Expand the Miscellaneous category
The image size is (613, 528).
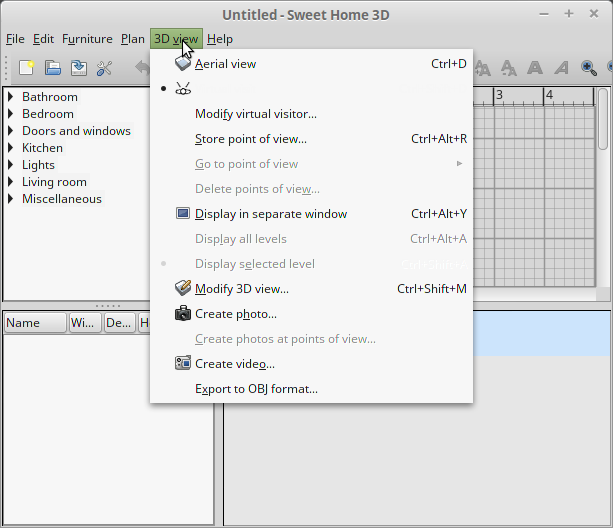tap(11, 199)
